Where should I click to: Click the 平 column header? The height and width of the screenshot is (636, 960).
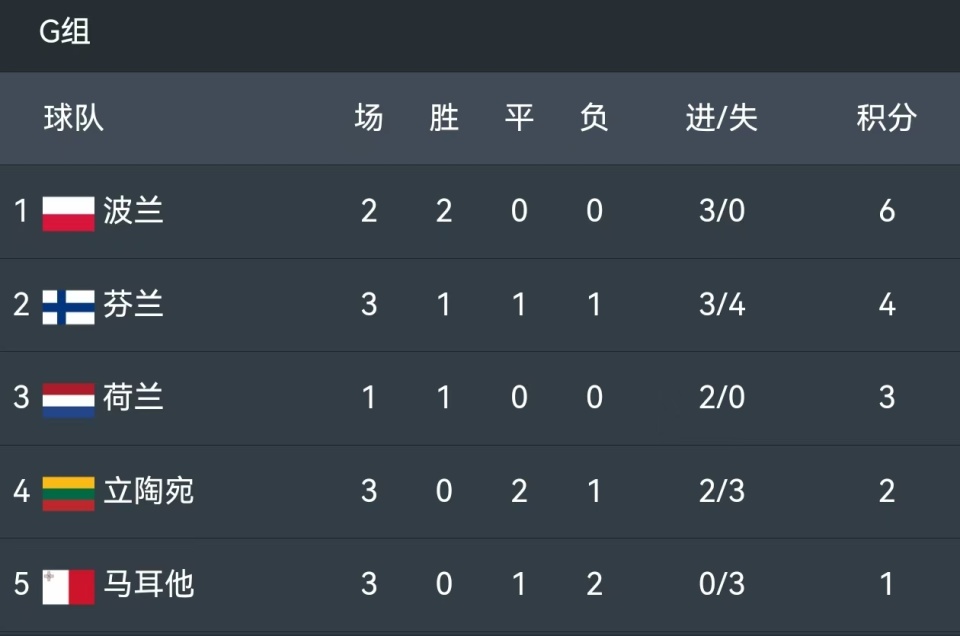[x=519, y=118]
